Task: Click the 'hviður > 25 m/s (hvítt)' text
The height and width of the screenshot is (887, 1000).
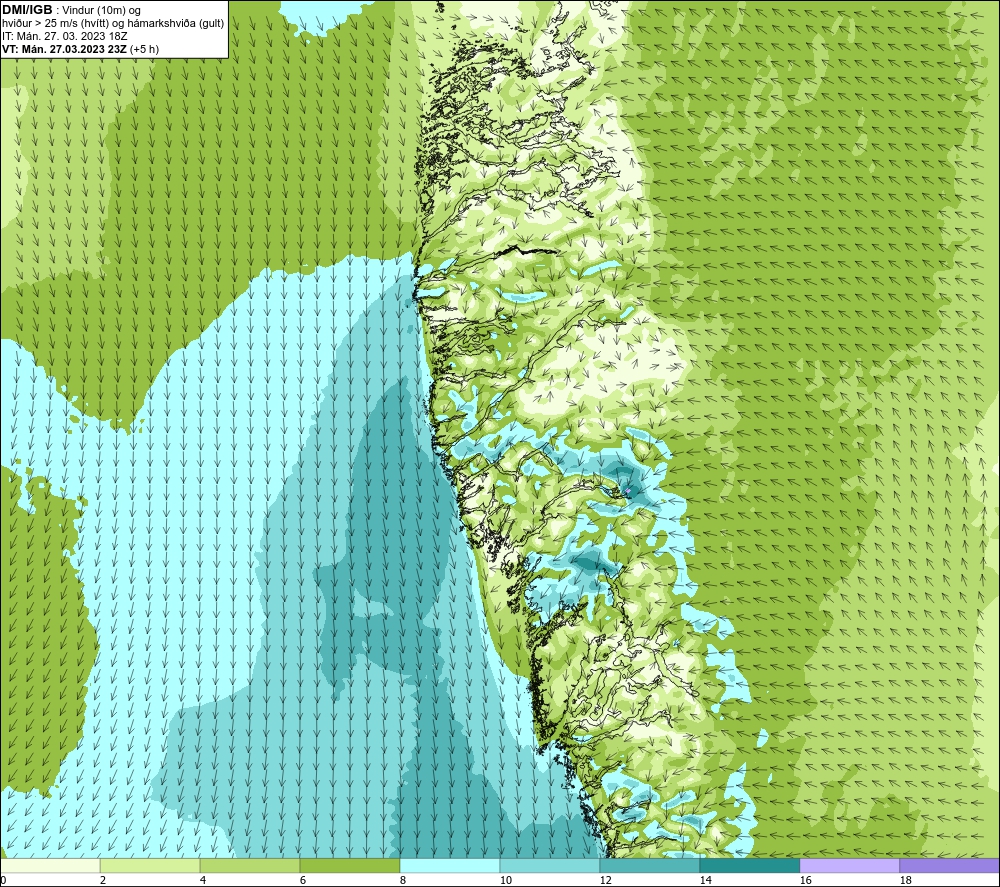Action: coord(57,24)
